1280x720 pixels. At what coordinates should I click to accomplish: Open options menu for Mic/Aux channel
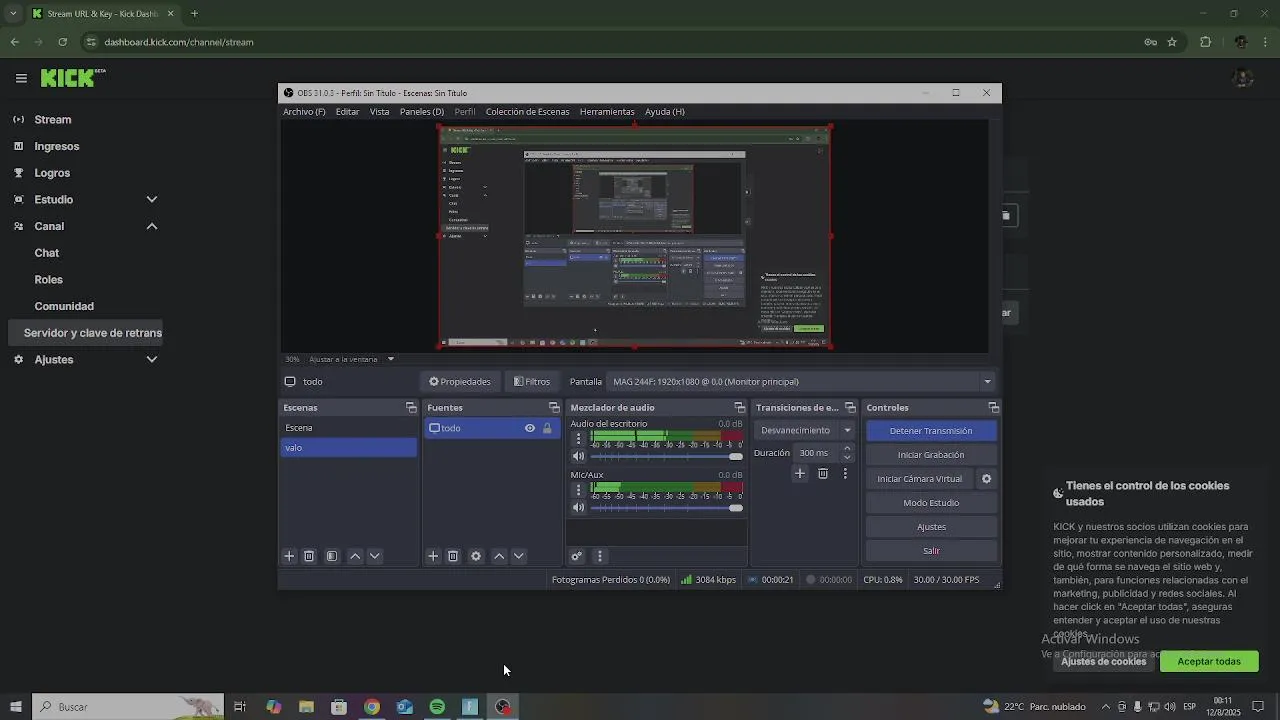point(578,490)
